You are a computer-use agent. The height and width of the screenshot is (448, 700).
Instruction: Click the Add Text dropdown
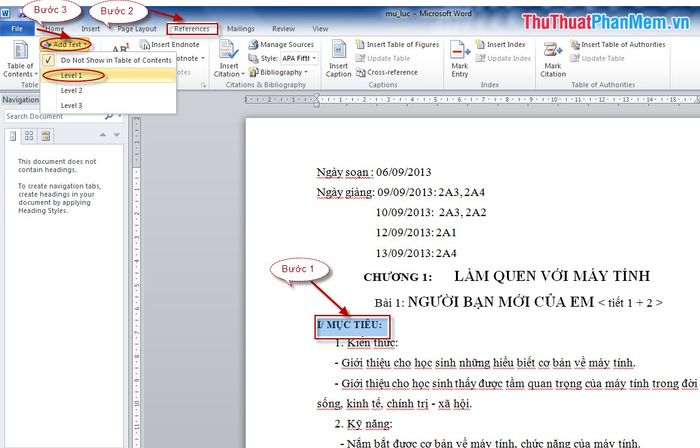tap(65, 44)
